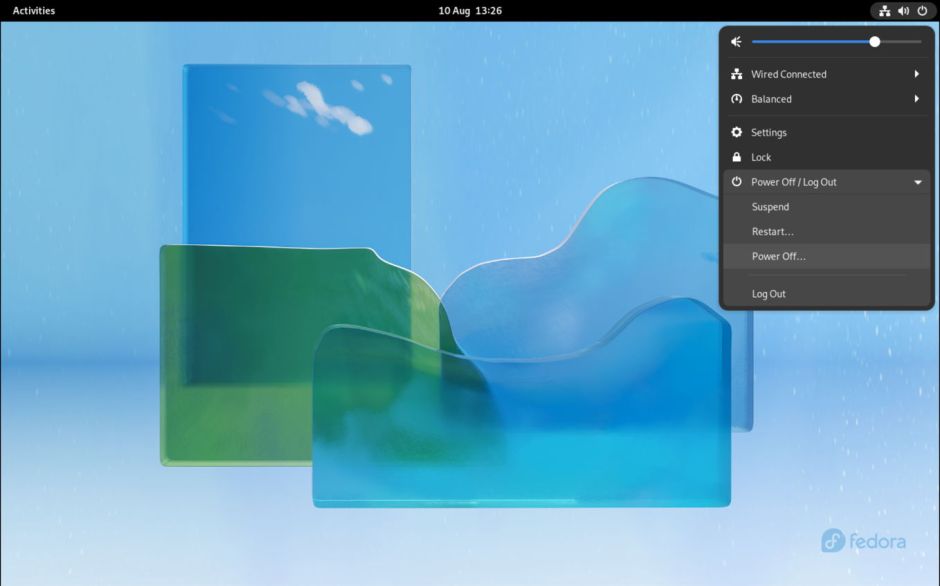The width and height of the screenshot is (940, 586).
Task: Click the power icon in the top bar
Action: pyautogui.click(x=922, y=11)
